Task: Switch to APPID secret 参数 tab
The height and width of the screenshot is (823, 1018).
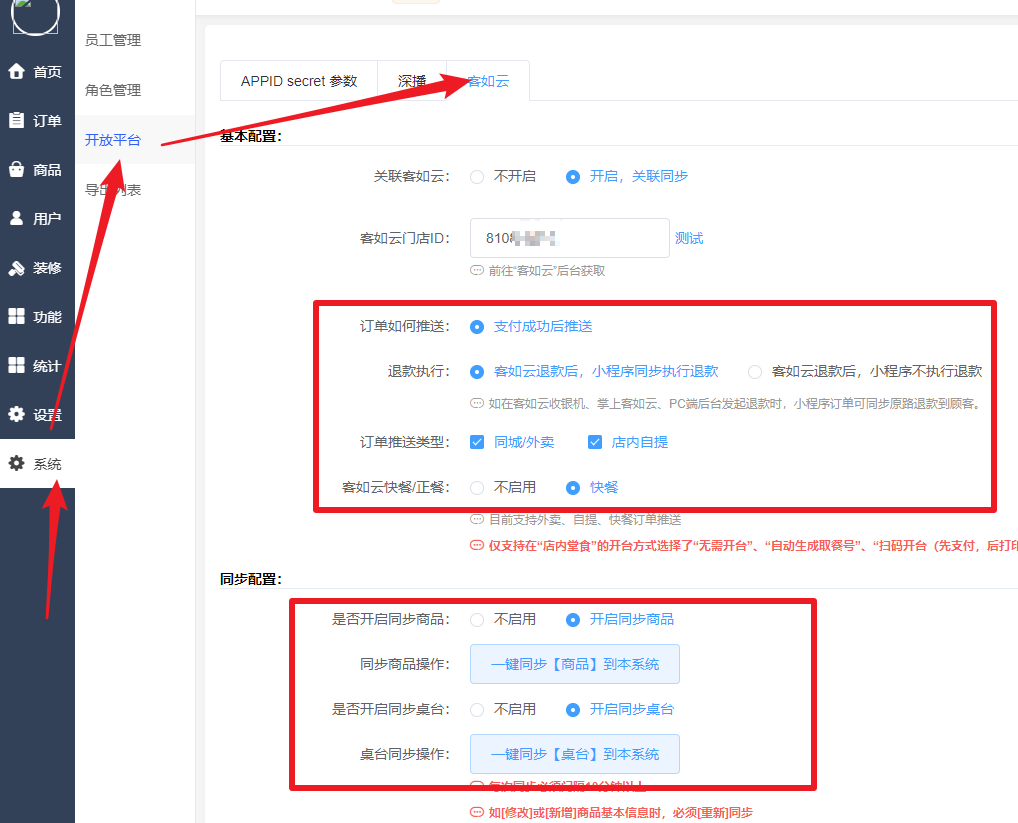Action: click(x=299, y=81)
